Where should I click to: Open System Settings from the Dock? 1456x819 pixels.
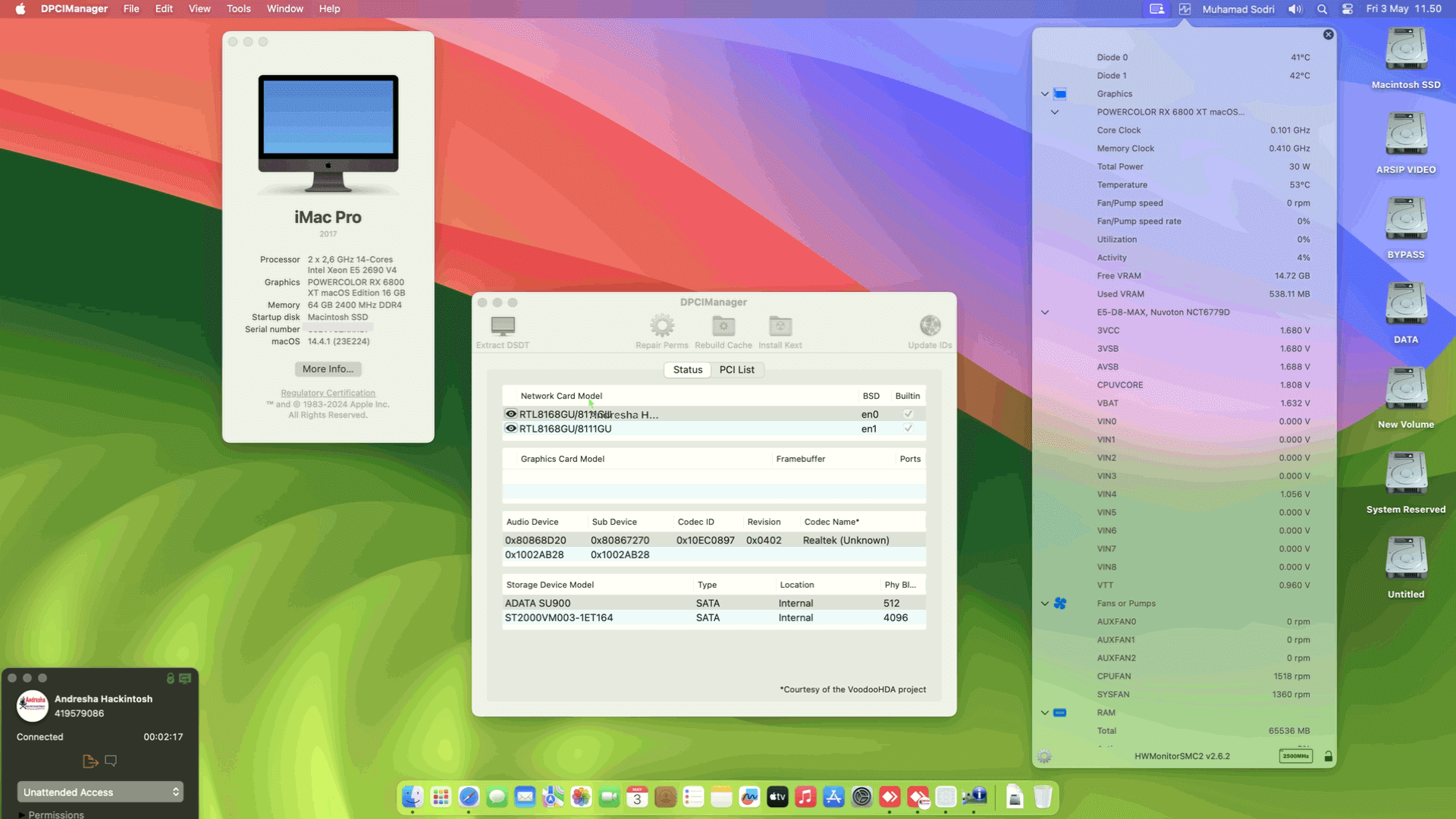861,797
